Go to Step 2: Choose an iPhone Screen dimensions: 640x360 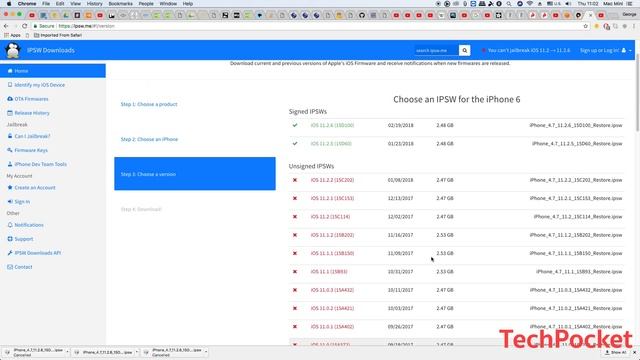point(149,139)
